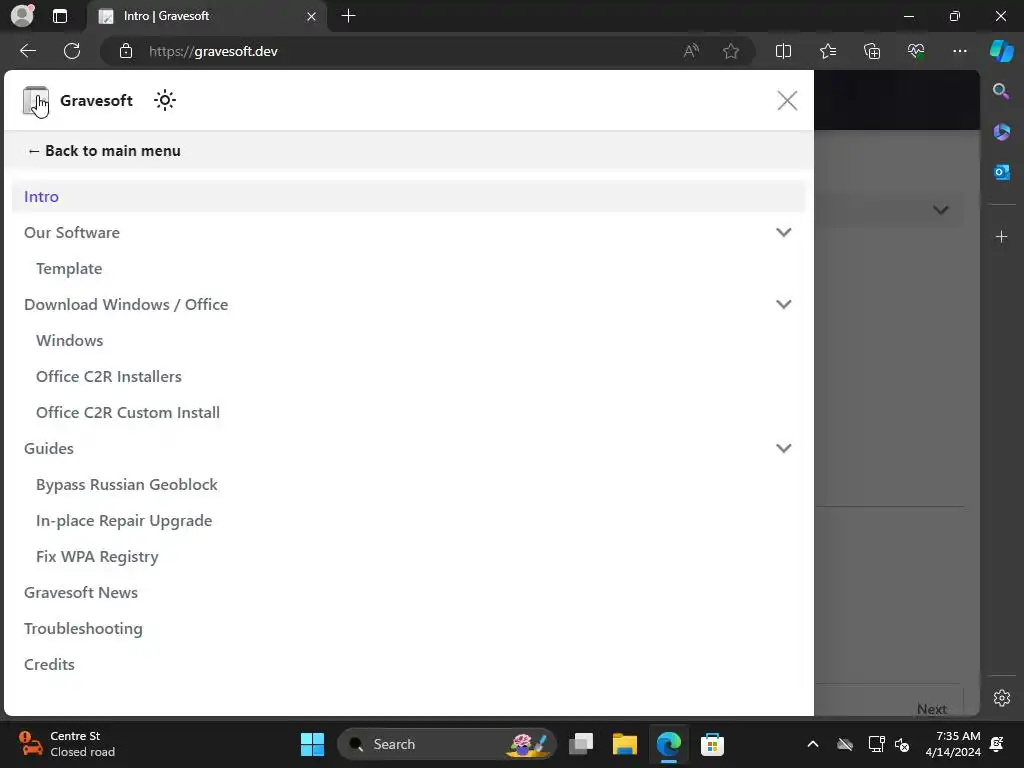
Task: View site information lock icon
Action: pos(126,51)
